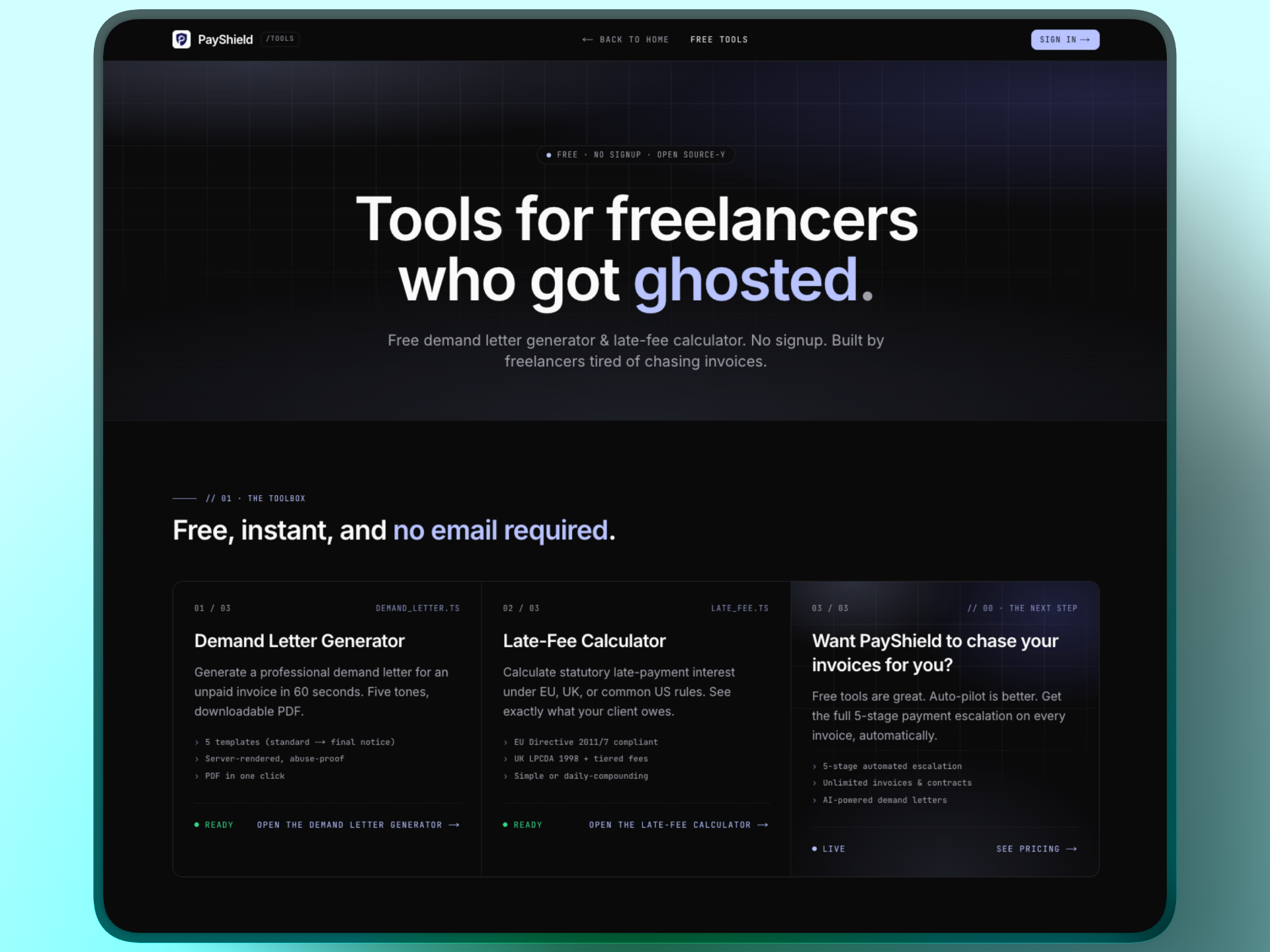Click the arrow next to See Pricing
1270x952 pixels.
(x=1072, y=849)
